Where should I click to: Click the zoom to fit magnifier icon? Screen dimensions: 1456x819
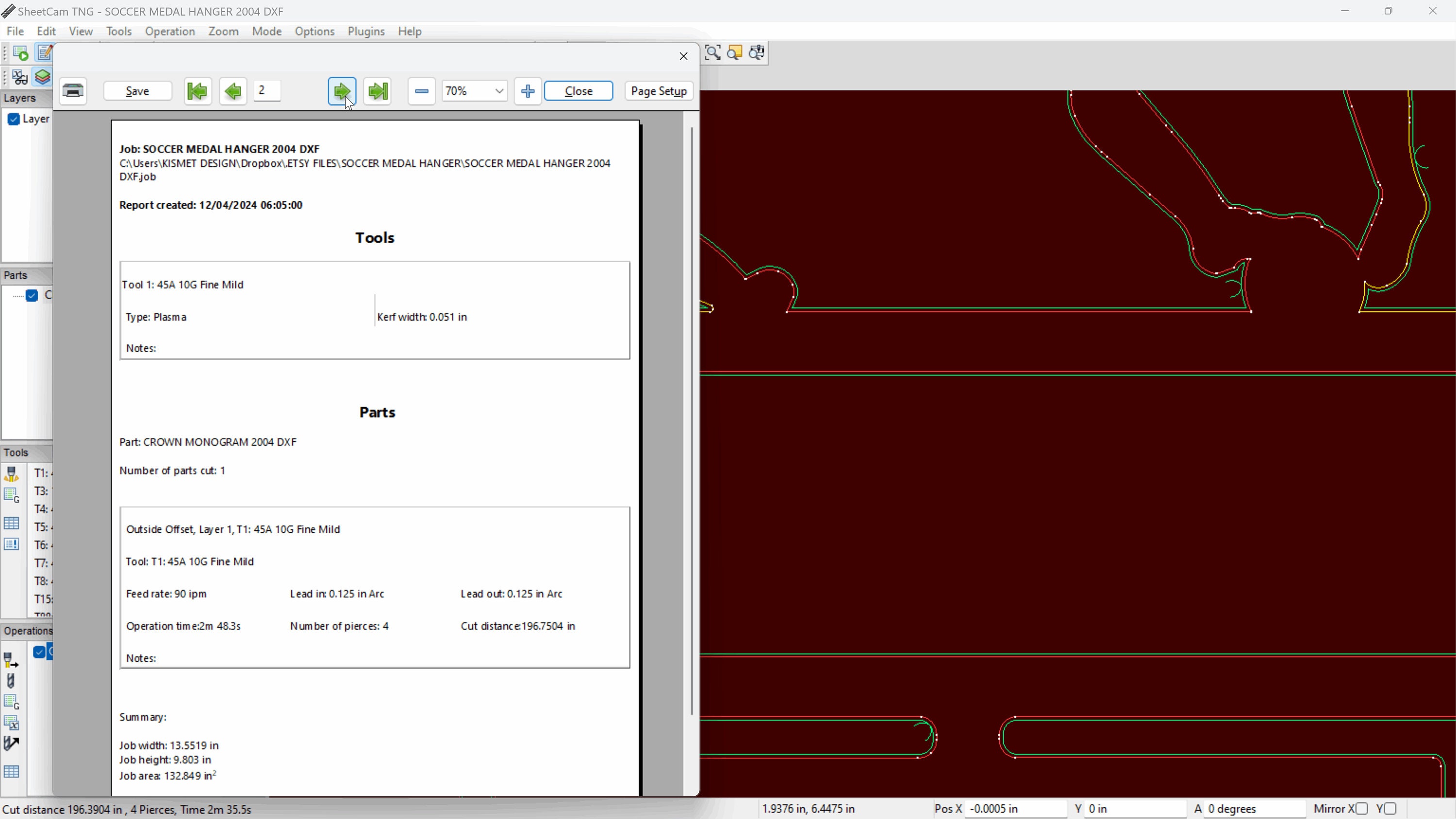point(713,52)
